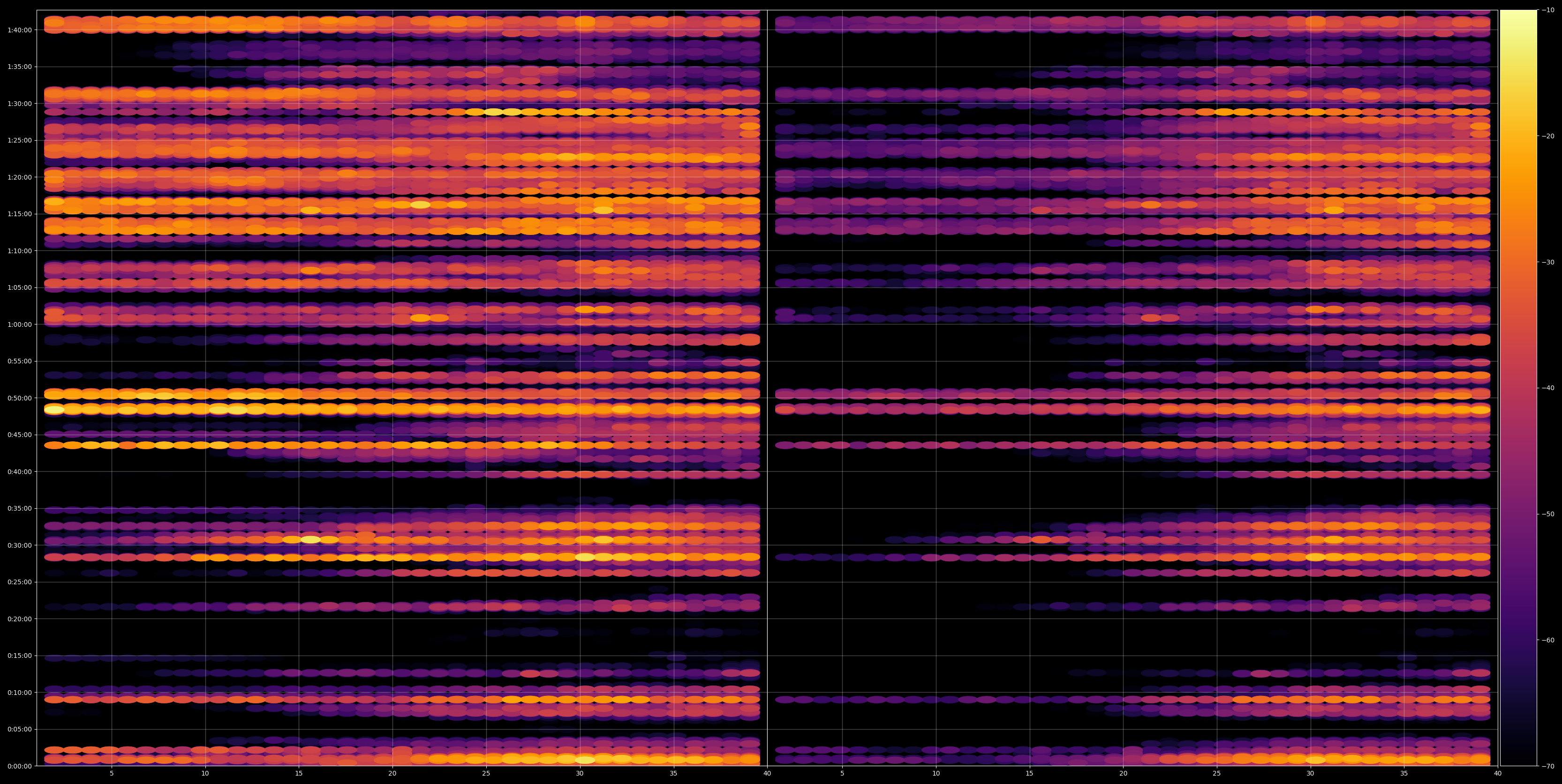Image resolution: width=1562 pixels, height=784 pixels.
Task: Click the 1:00:00 y-axis tick label
Action: (20, 324)
